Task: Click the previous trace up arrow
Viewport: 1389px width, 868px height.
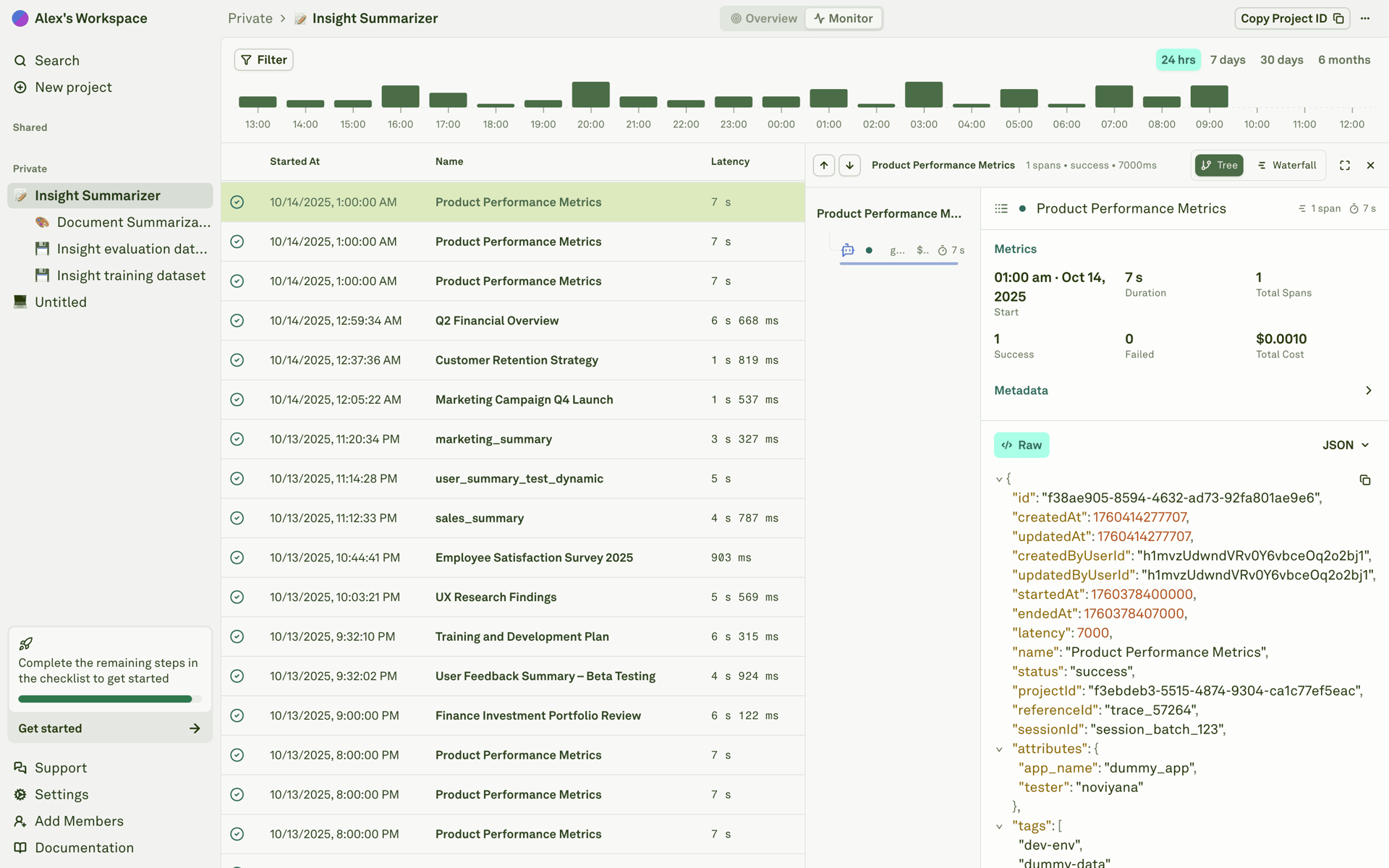Action: point(824,166)
